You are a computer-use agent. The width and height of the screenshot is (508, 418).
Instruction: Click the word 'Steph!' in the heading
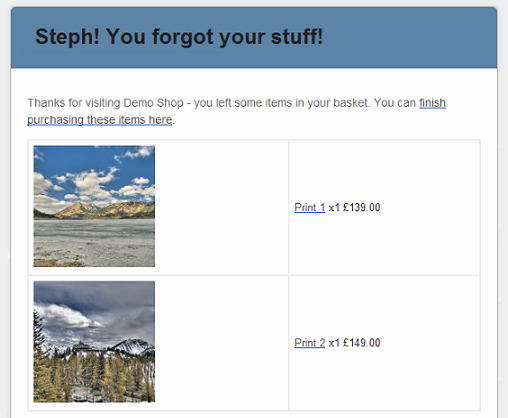pos(67,36)
